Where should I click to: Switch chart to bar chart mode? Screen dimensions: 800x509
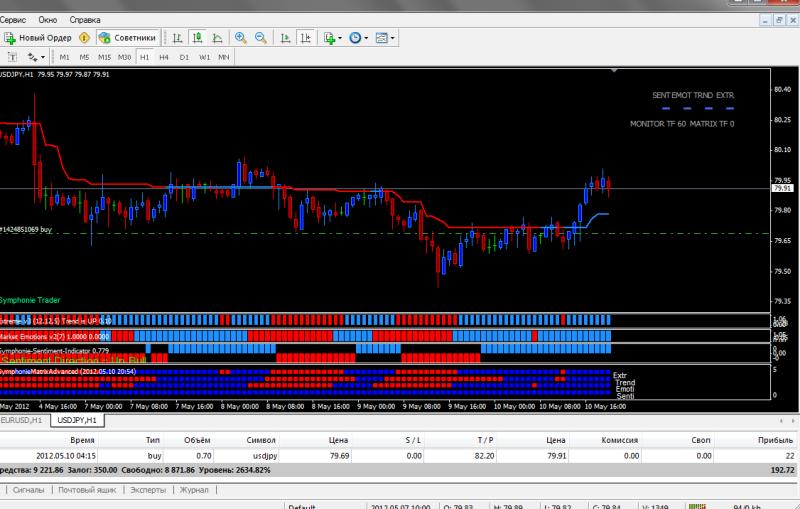point(178,38)
